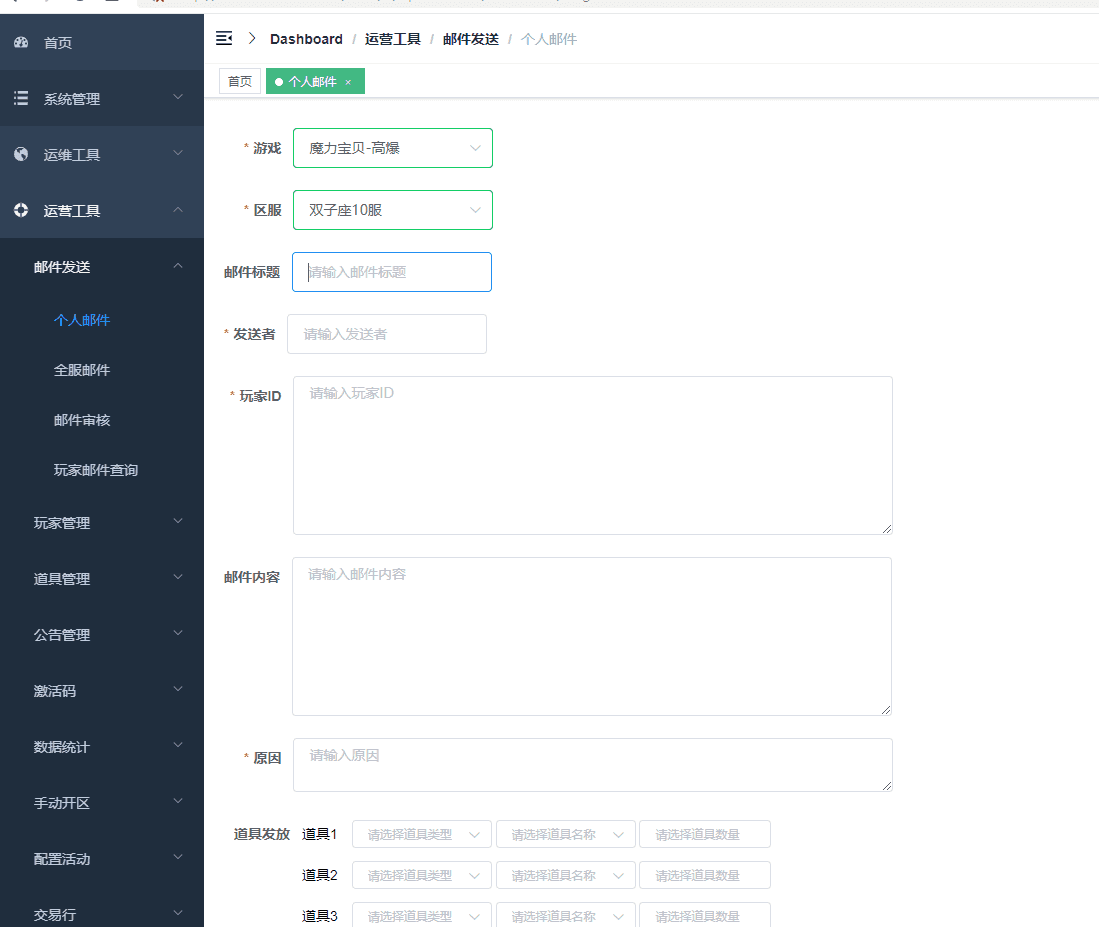Open the 区服 dropdown showing 双子座10服

392,209
